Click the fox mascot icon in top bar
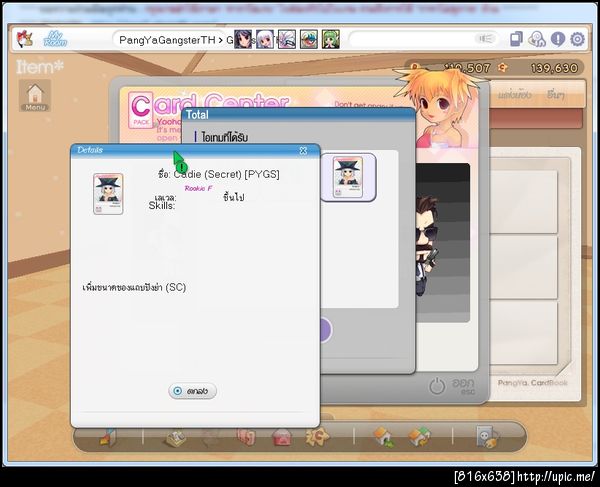This screenshot has width=600, height=487. coord(25,39)
